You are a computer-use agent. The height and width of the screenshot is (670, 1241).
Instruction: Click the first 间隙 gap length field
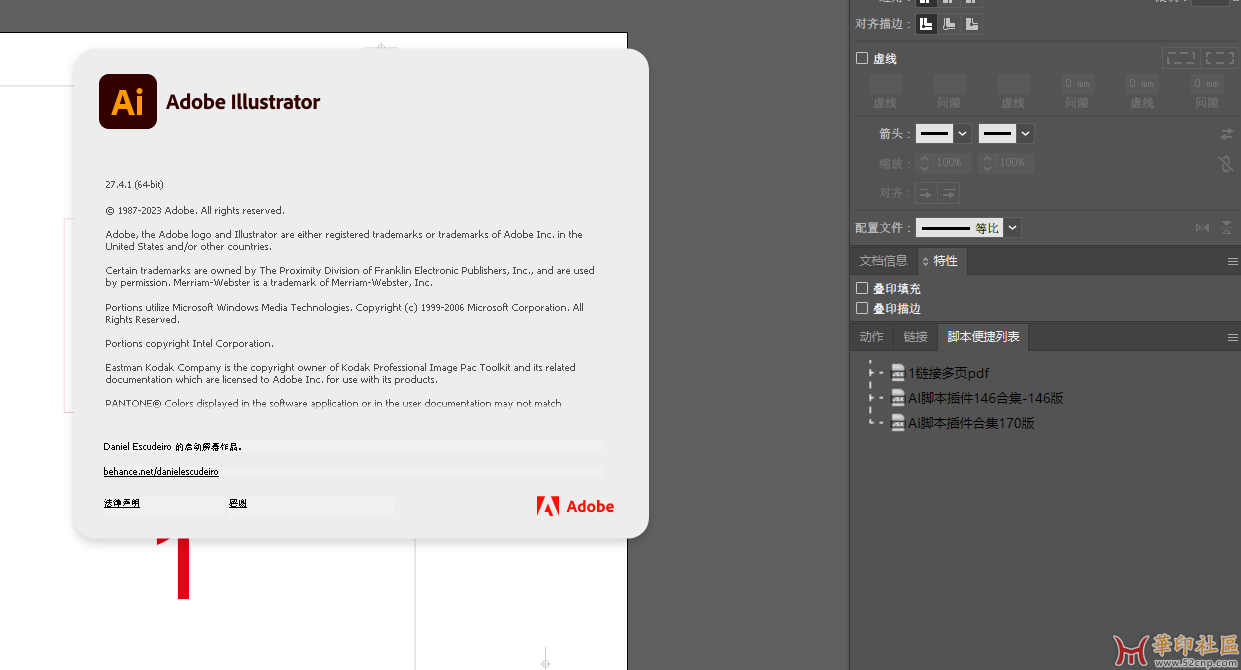949,84
